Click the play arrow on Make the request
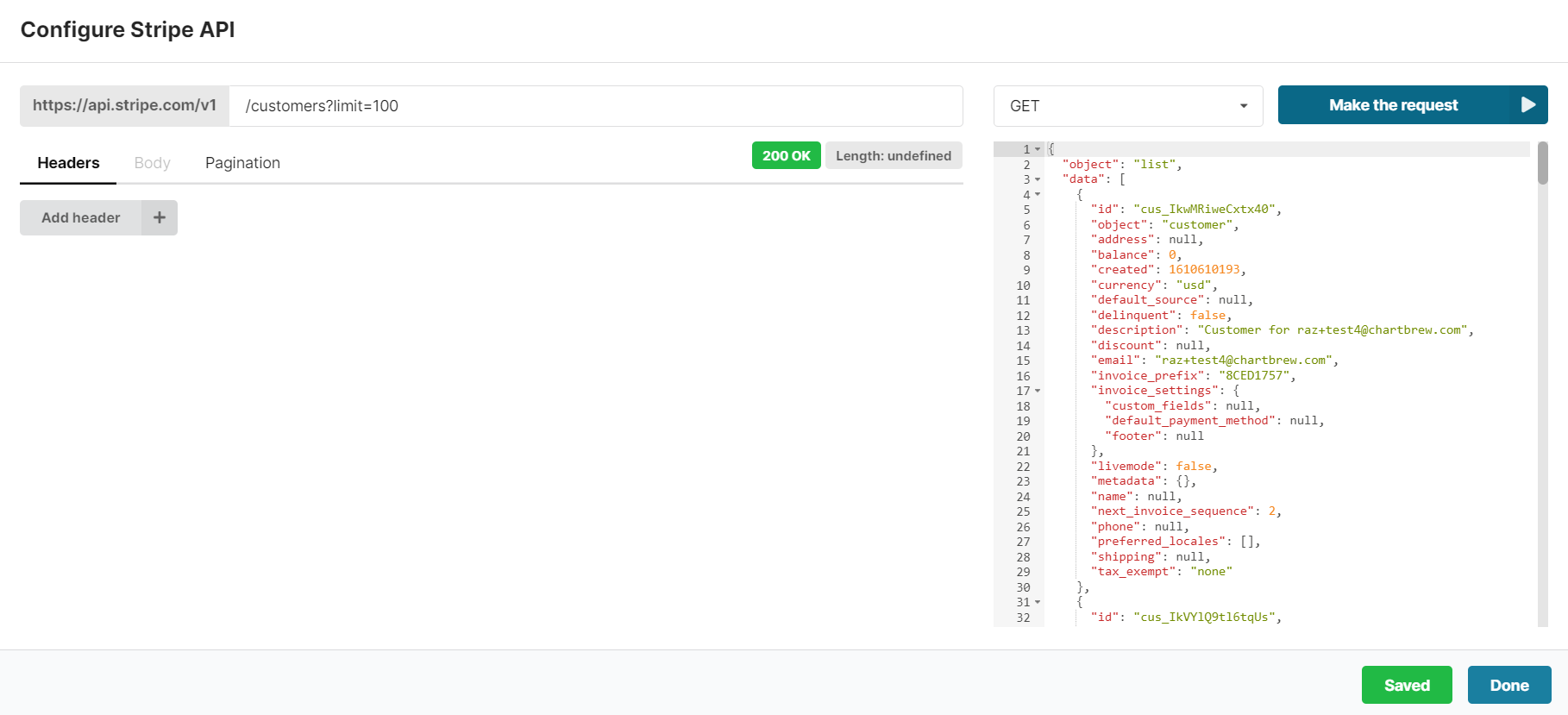The width and height of the screenshot is (1568, 715). click(1527, 105)
